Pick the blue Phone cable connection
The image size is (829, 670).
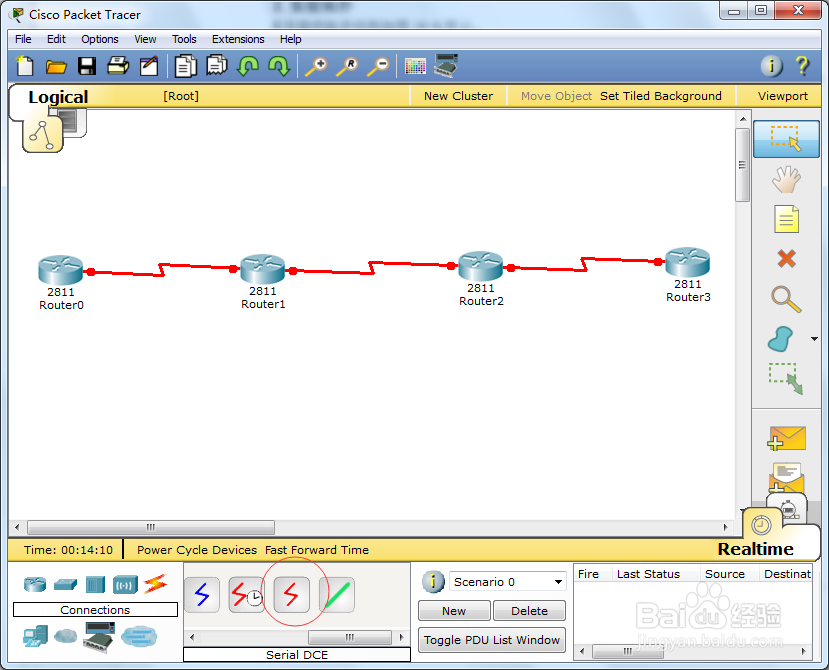point(202,595)
